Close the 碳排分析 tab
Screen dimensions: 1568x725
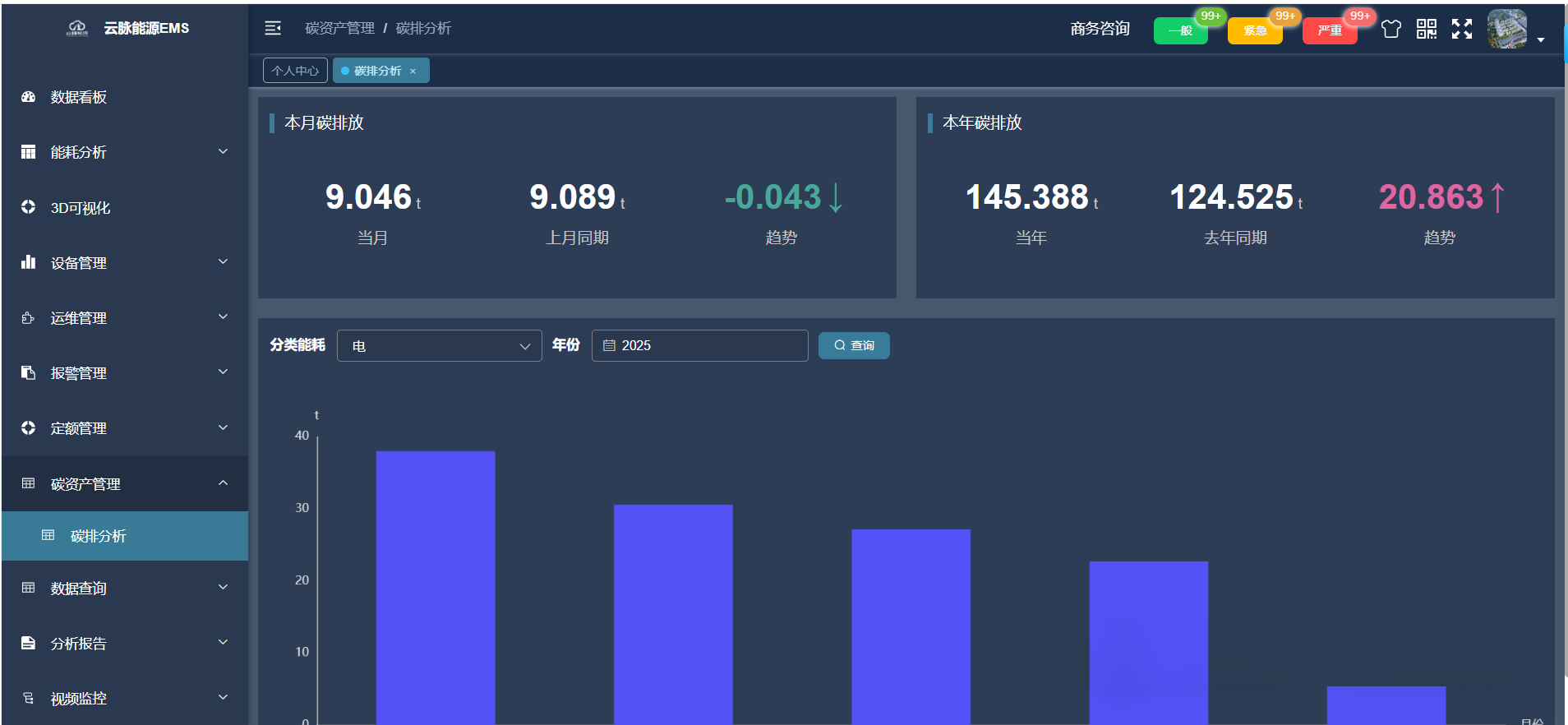413,72
